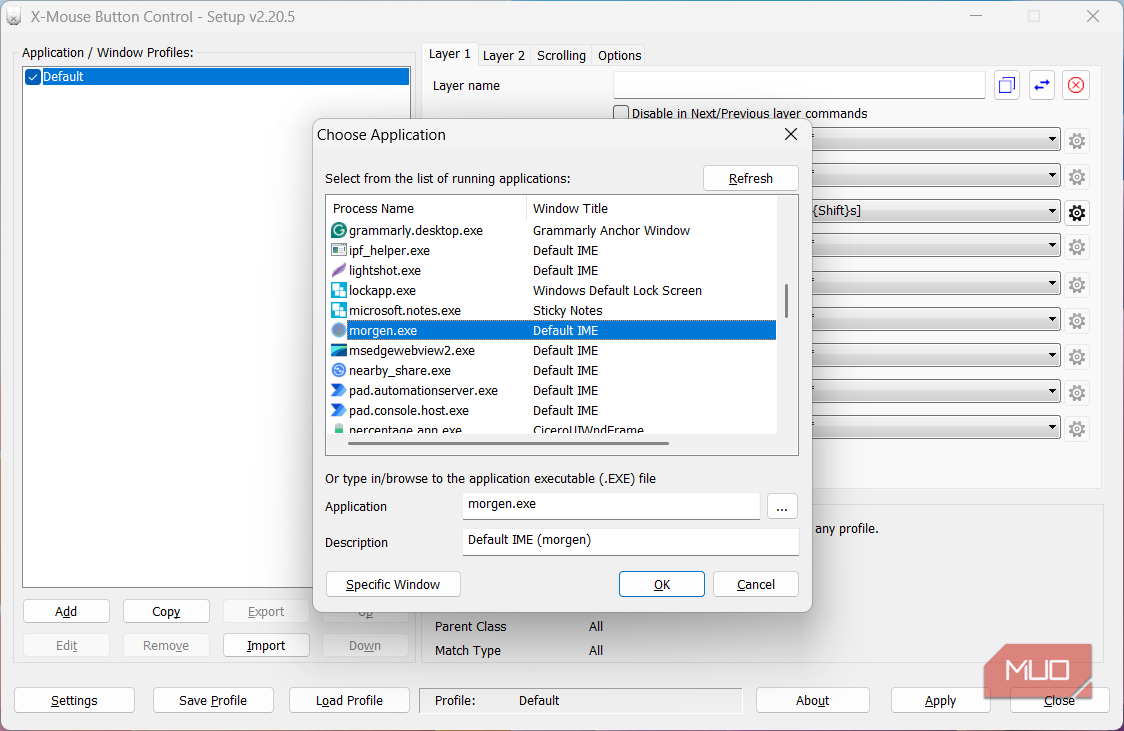Click the red clear layer icon

tap(1076, 85)
